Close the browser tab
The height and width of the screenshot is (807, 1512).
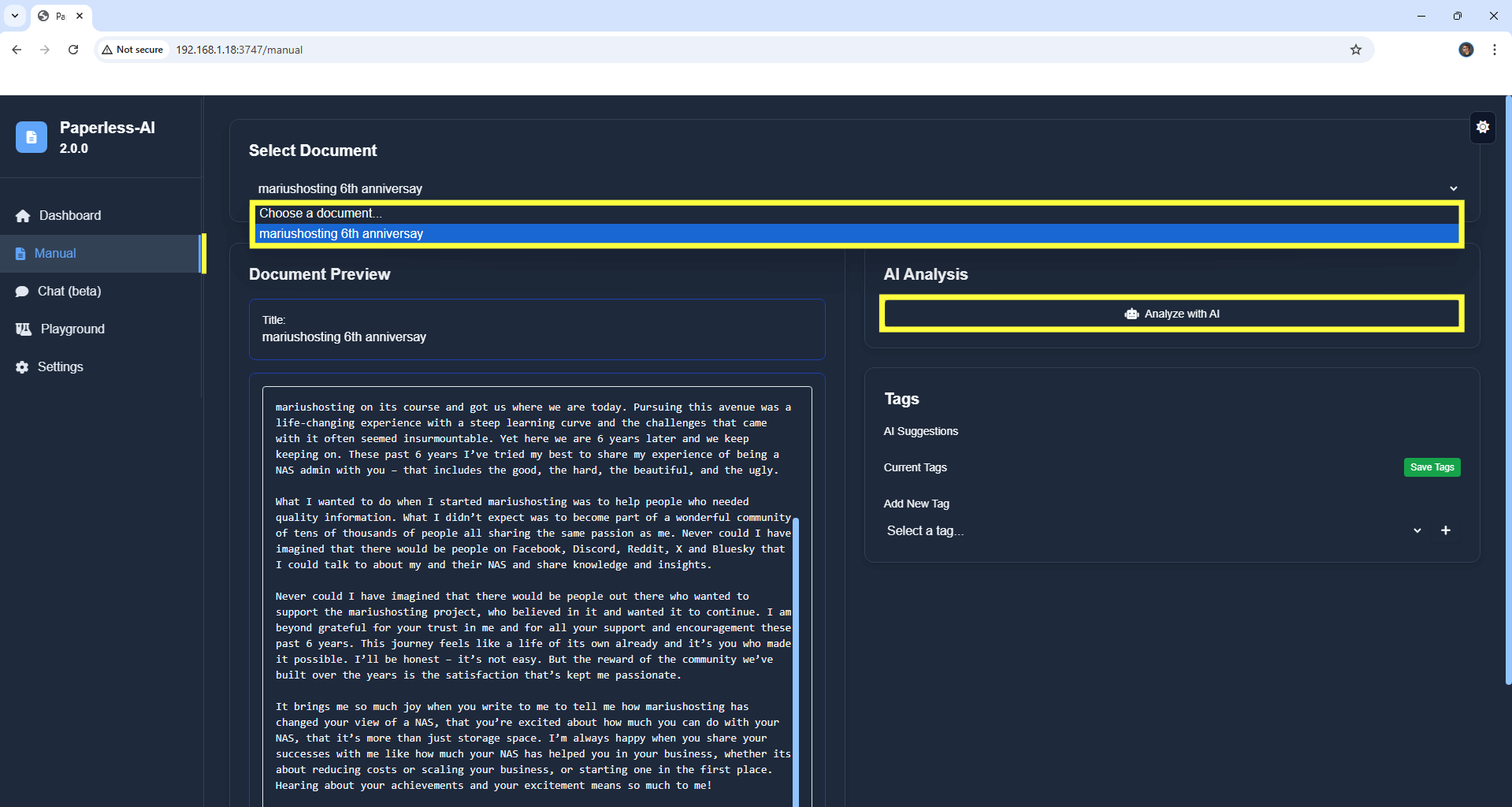(x=80, y=16)
